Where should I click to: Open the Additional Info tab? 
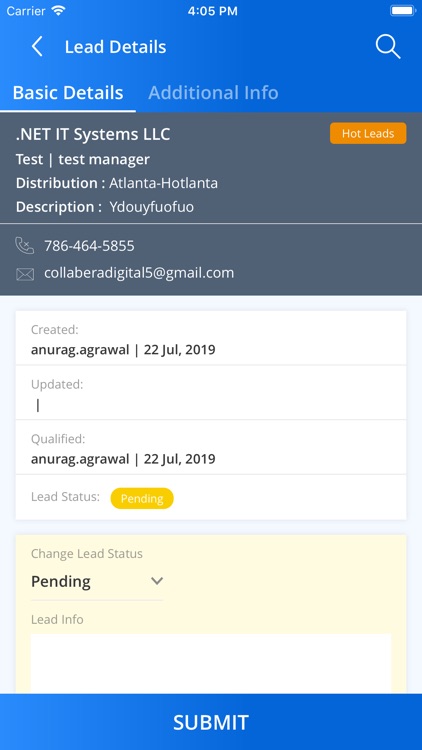click(213, 92)
